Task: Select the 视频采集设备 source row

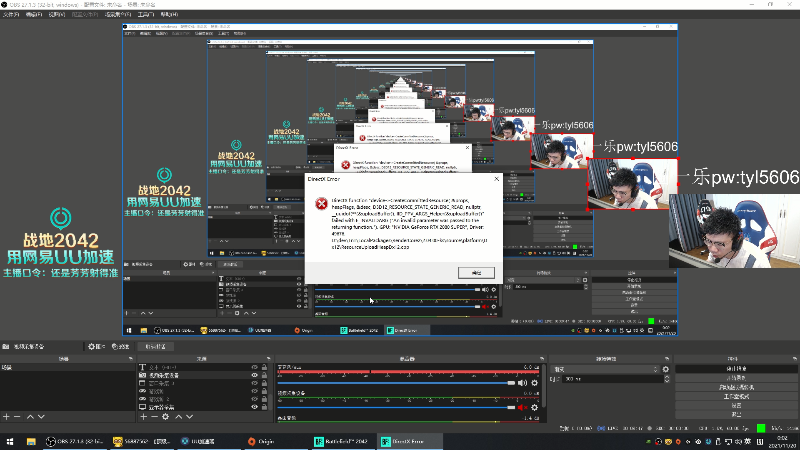Action: coord(204,375)
